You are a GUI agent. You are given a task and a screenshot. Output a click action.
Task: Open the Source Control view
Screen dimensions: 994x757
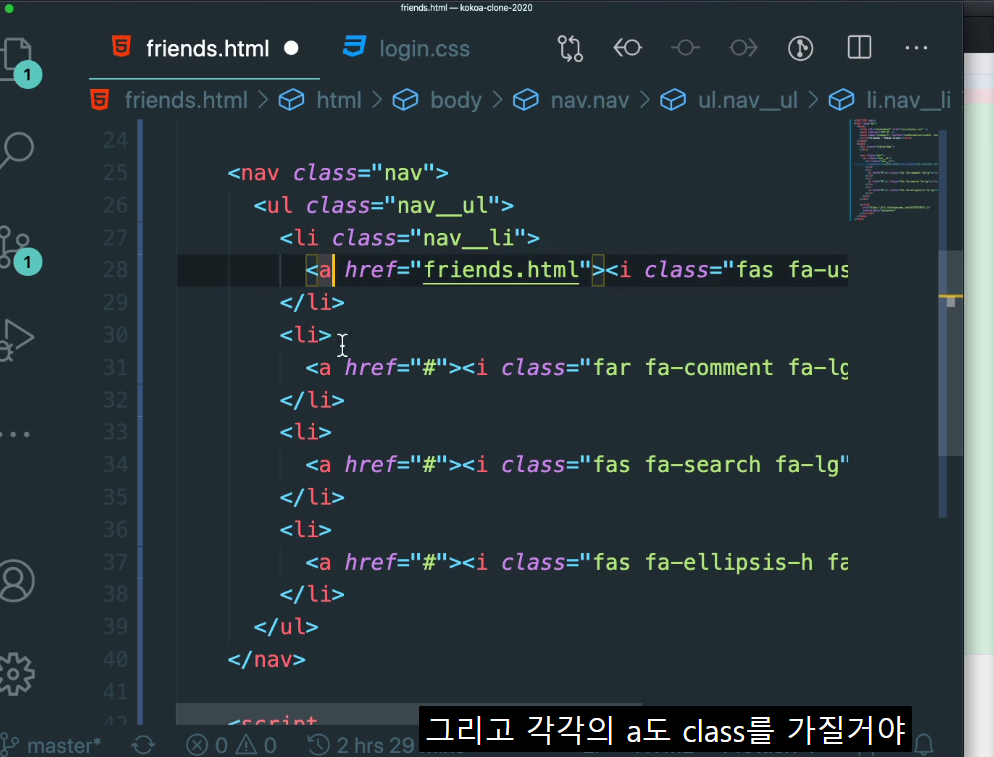(x=15, y=246)
